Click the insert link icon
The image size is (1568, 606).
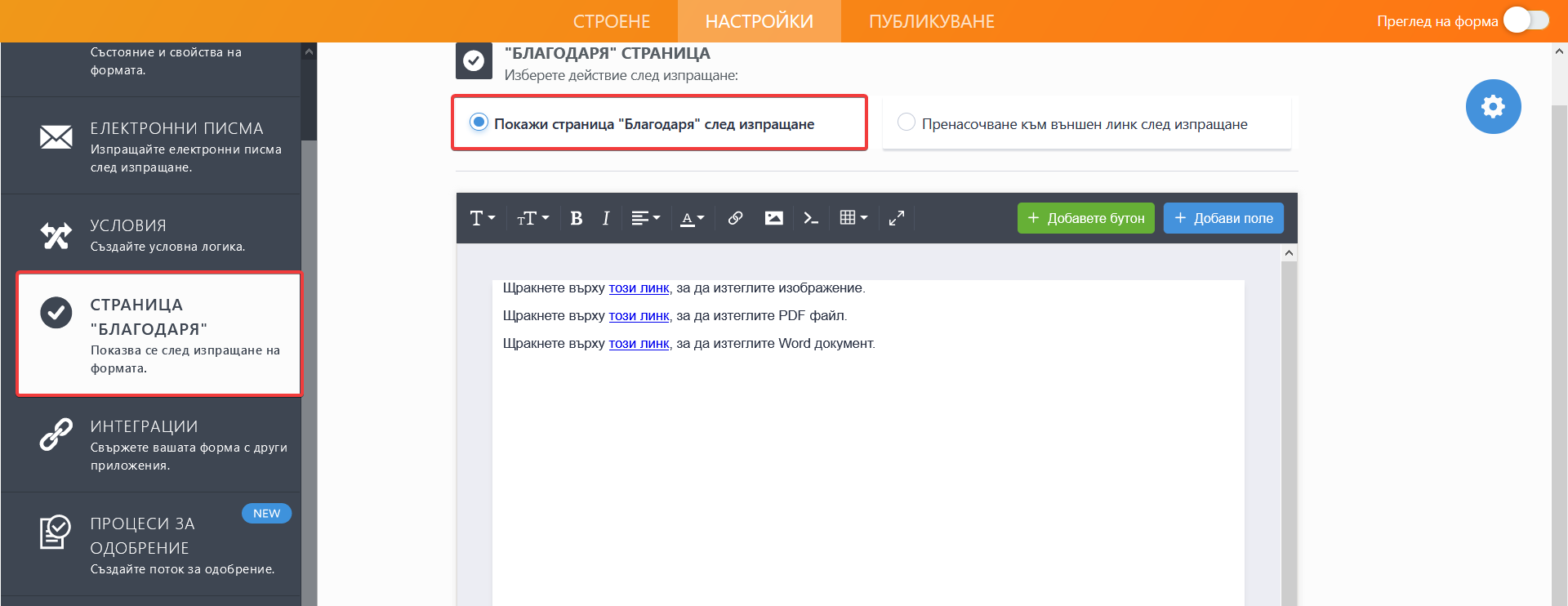(735, 218)
